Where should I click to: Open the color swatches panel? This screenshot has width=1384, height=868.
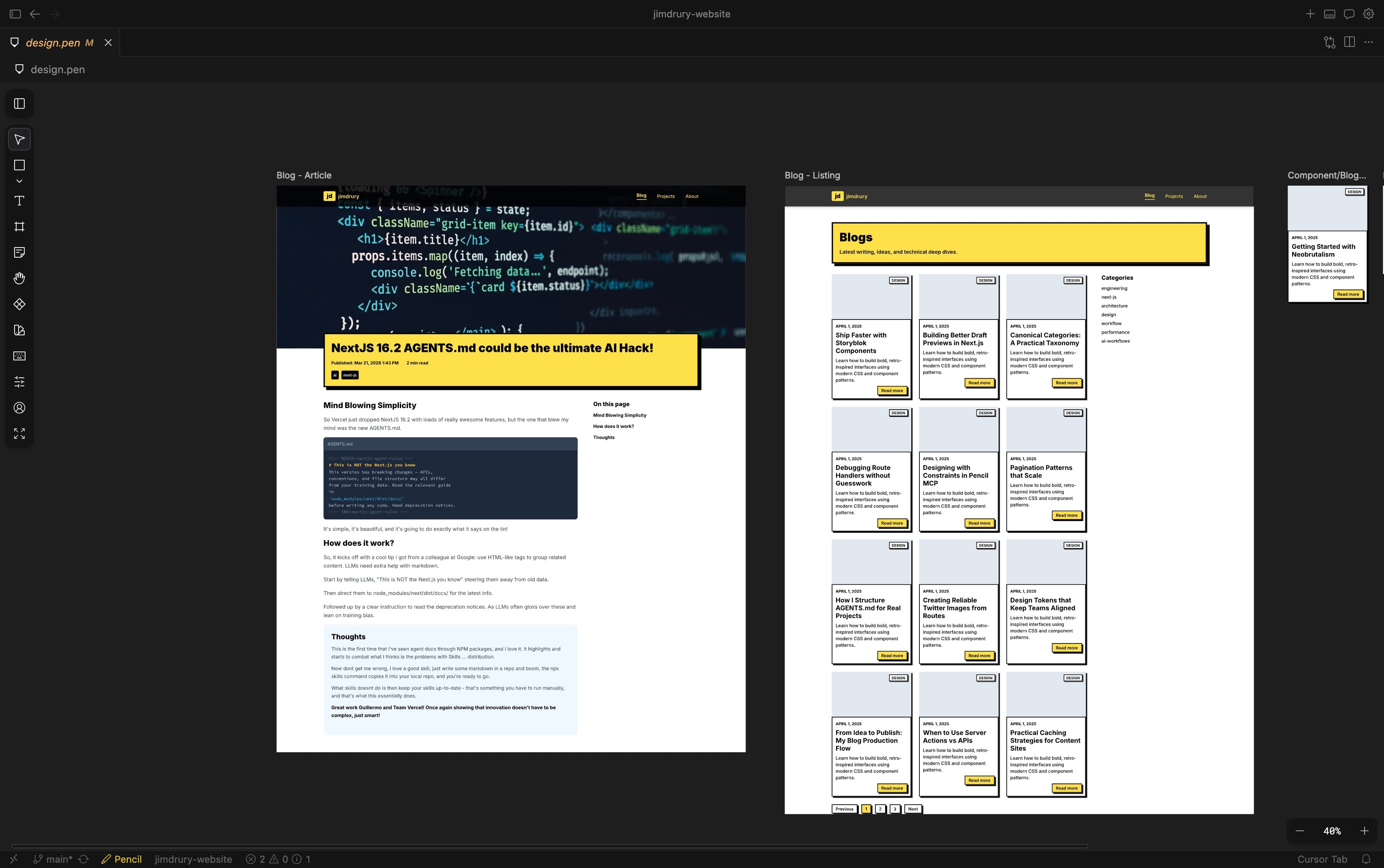pos(19,330)
